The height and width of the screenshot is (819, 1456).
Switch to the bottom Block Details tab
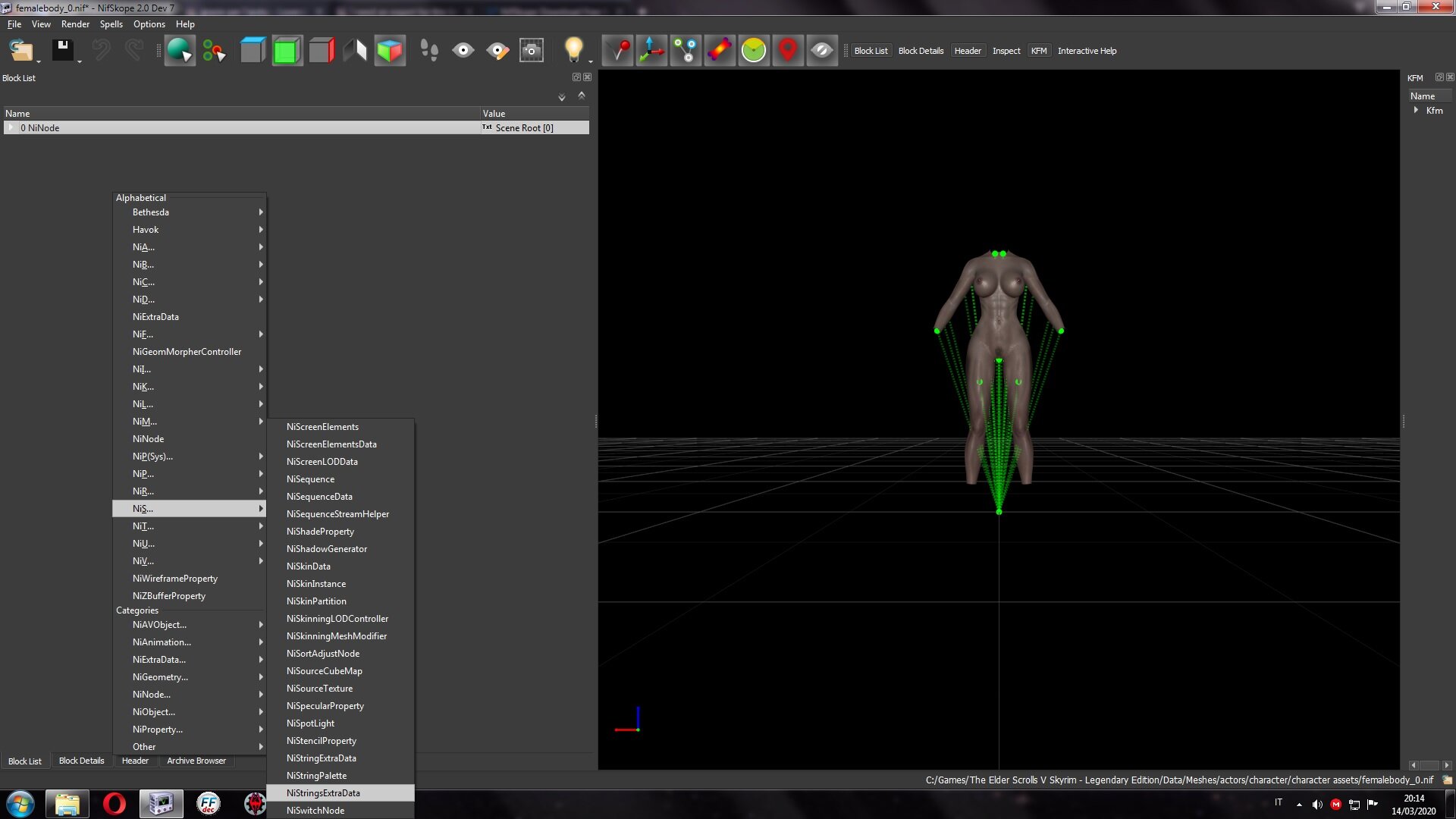click(x=81, y=761)
